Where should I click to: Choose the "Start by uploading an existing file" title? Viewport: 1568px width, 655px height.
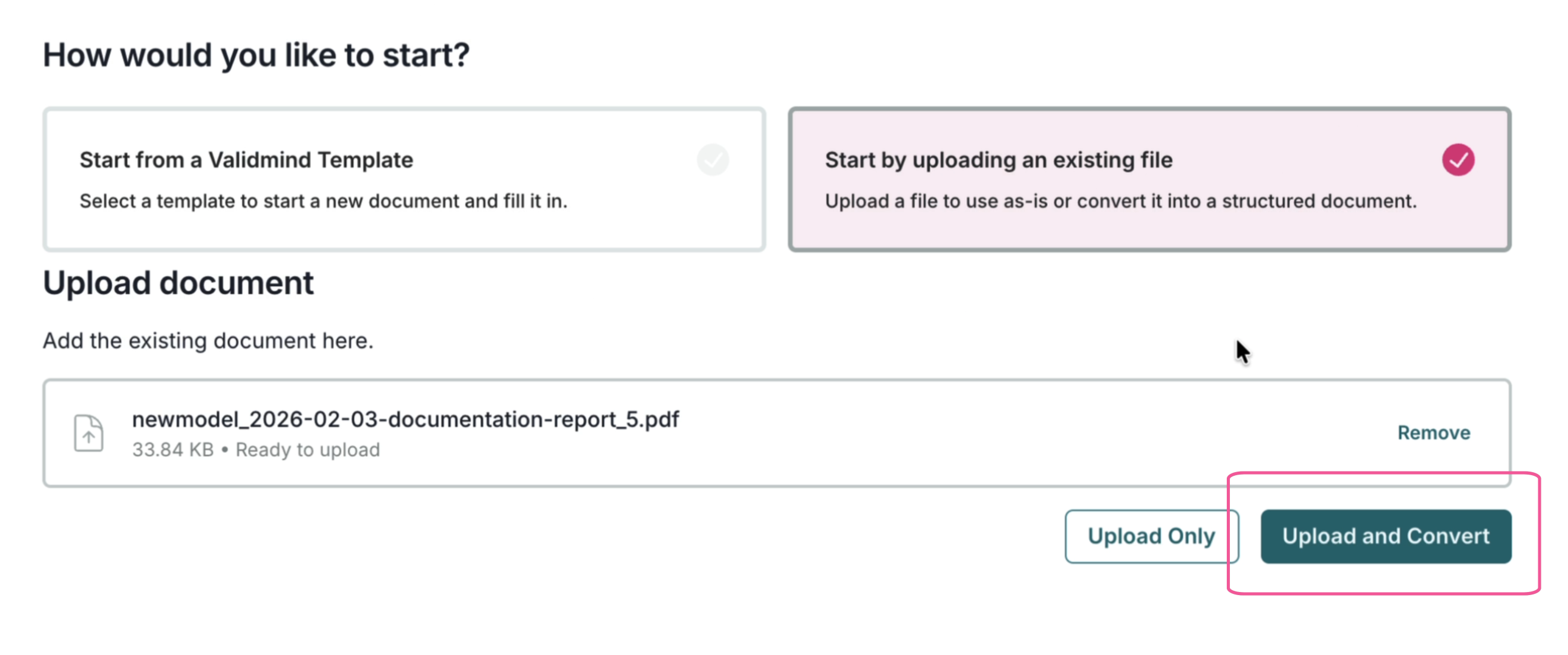pyautogui.click(x=998, y=160)
